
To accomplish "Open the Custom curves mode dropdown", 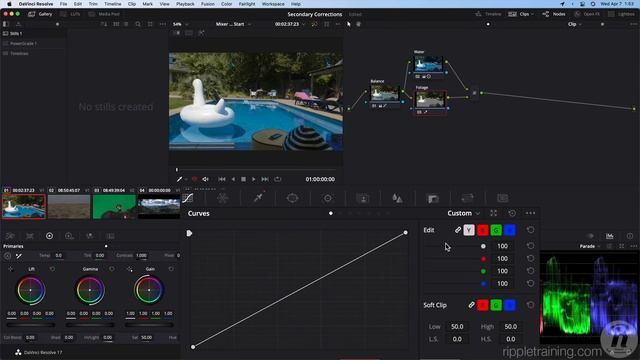I will click(464, 213).
